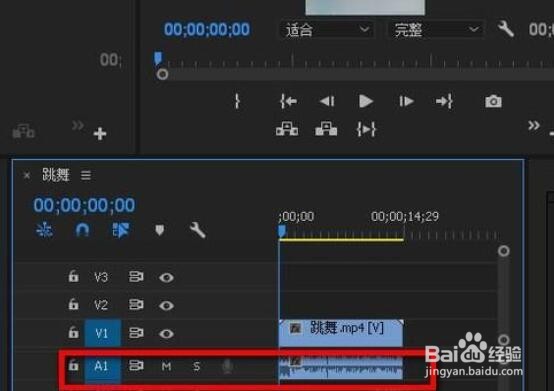Toggle sync lock for V2
This screenshot has height=391, width=554.
pyautogui.click(x=136, y=304)
